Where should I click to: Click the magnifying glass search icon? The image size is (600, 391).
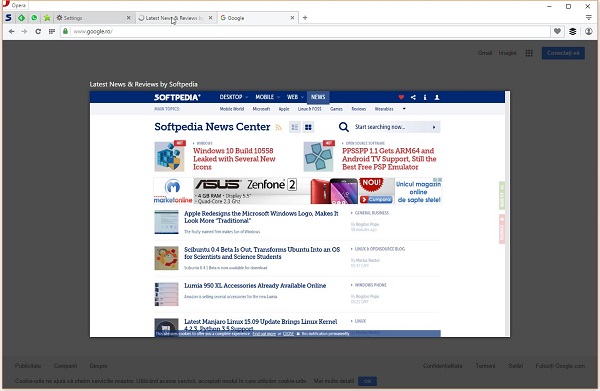pyautogui.click(x=344, y=127)
